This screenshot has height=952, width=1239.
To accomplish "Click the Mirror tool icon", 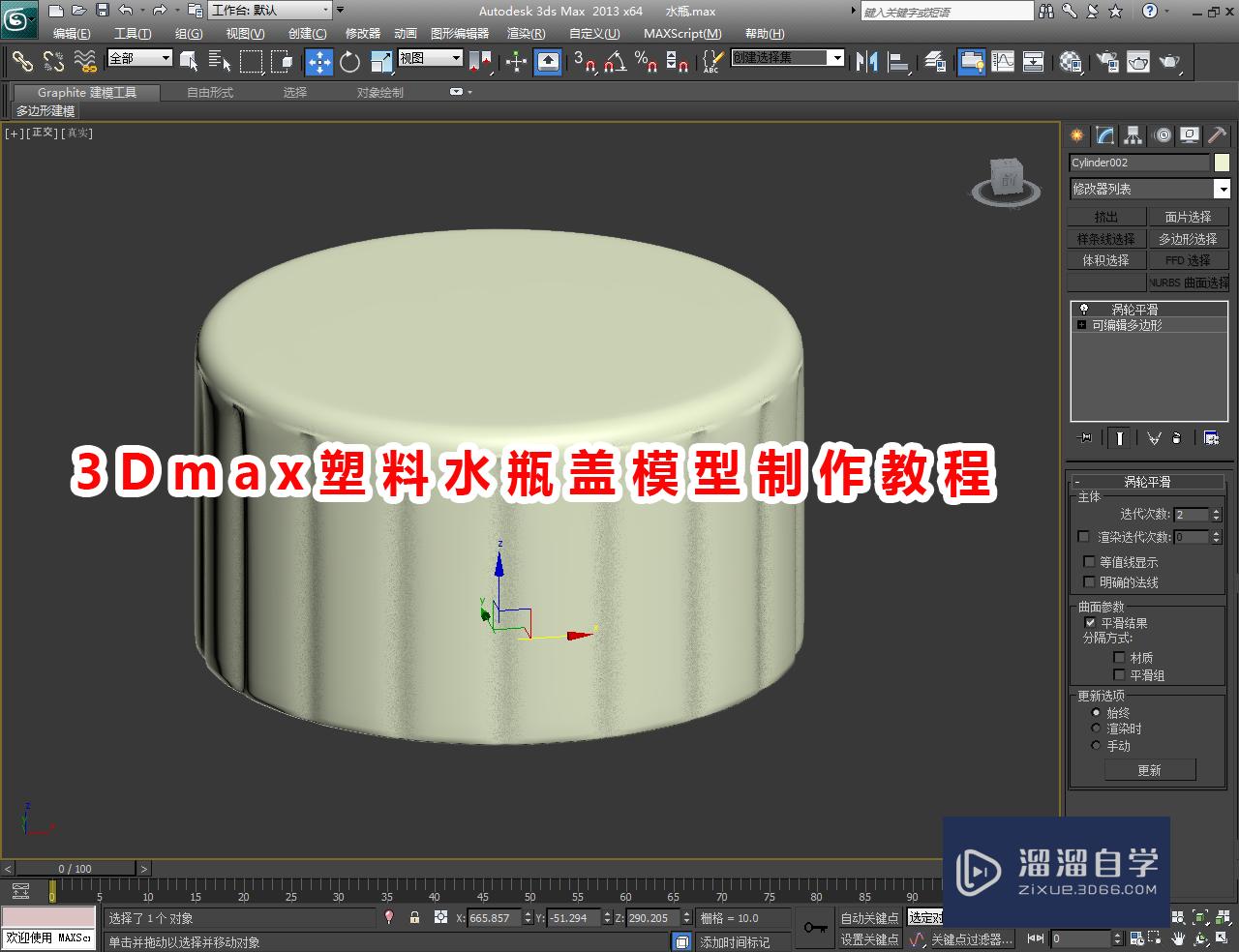I will 866,61.
